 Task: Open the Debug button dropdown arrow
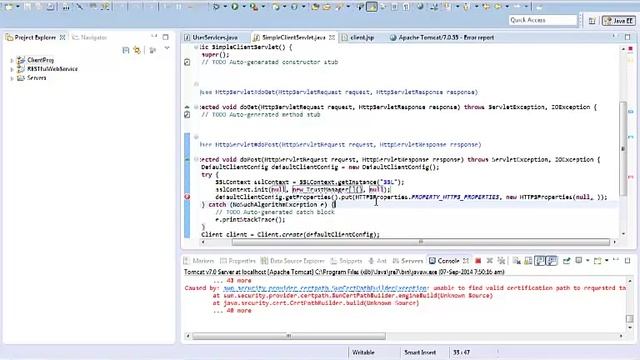225,7
